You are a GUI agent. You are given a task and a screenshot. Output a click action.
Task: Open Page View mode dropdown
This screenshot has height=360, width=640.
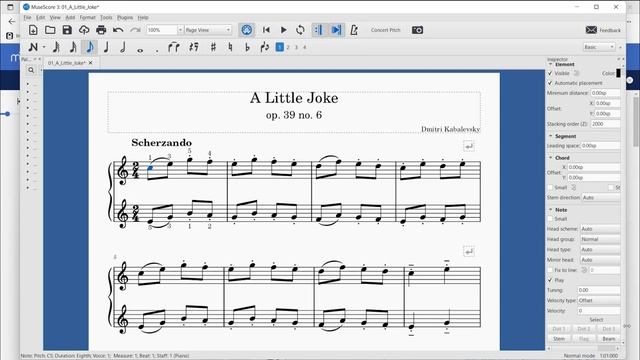[x=208, y=30]
